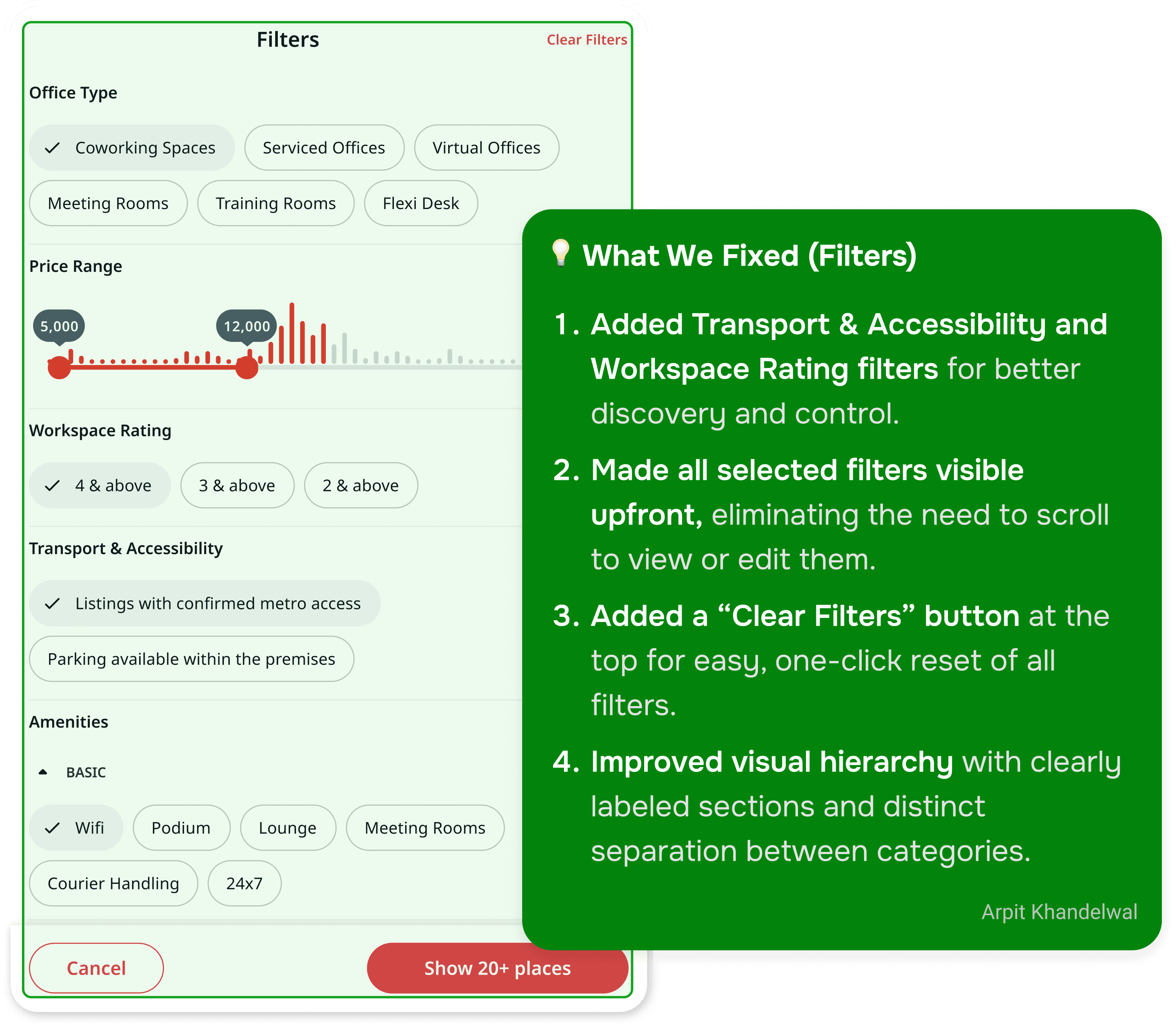Image resolution: width=1176 pixels, height=1026 pixels.
Task: Click the lightbulb icon beside What We Fixed
Action: click(x=560, y=253)
